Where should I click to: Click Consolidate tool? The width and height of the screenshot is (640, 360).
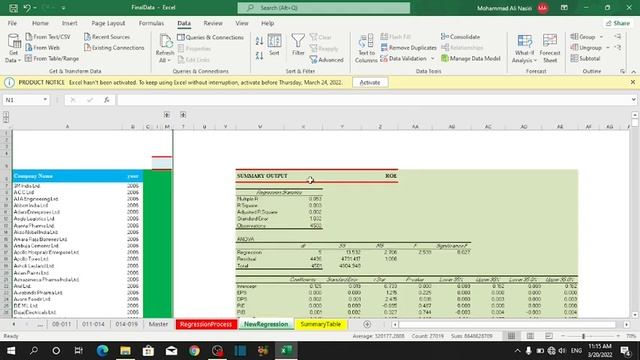[460, 37]
